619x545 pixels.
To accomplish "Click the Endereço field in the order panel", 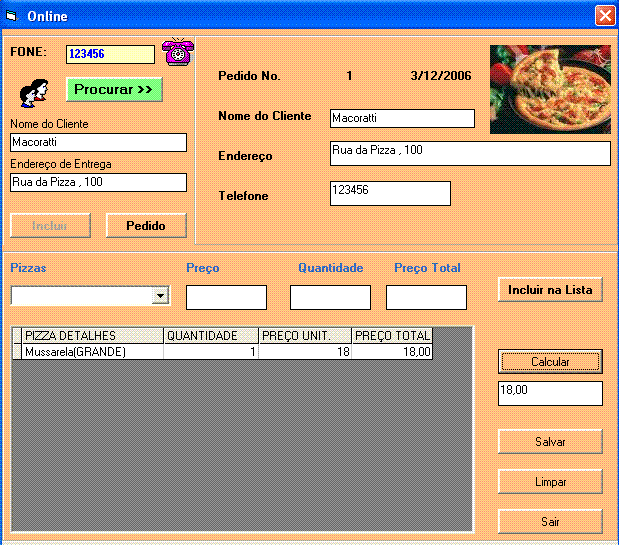I will click(470, 154).
